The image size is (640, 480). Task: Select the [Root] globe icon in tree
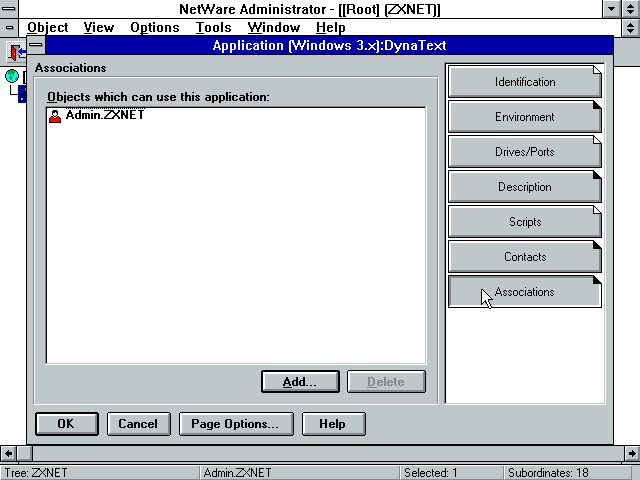point(12,76)
